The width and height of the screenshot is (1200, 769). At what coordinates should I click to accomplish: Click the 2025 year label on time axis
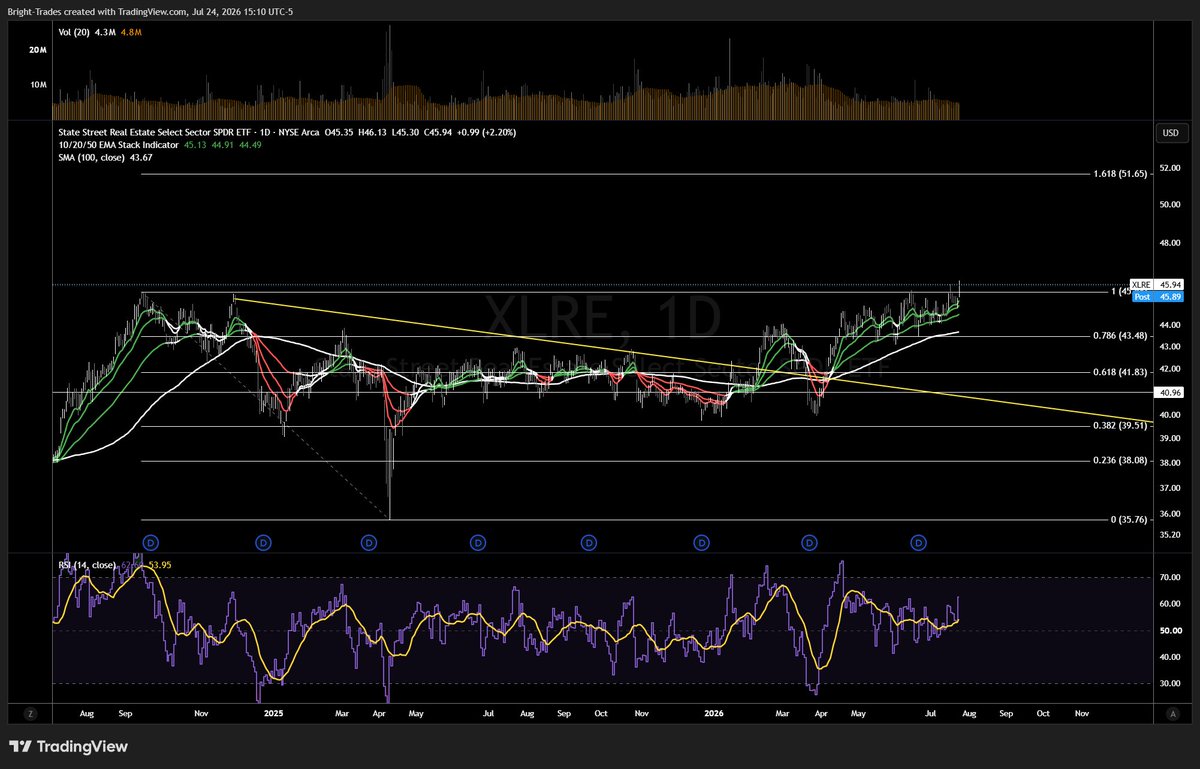[273, 714]
